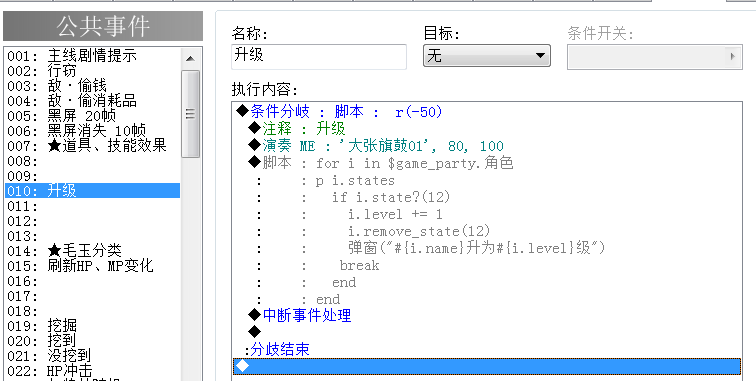This screenshot has height=381, width=756.
Task: Click the common events list scrollbar thumb
Action: (190, 113)
